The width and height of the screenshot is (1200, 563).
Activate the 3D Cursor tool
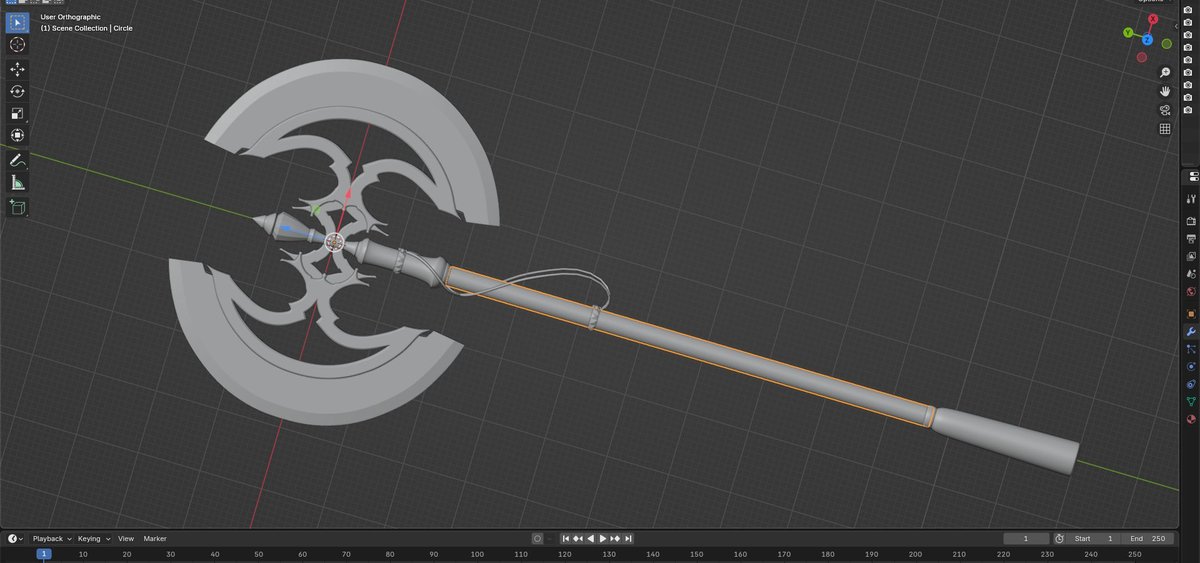(17, 44)
